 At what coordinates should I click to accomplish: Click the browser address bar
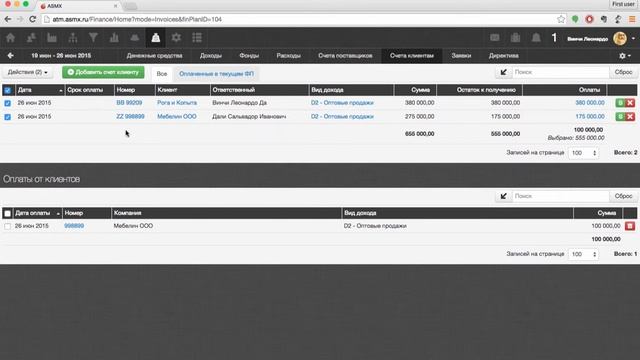(304, 19)
